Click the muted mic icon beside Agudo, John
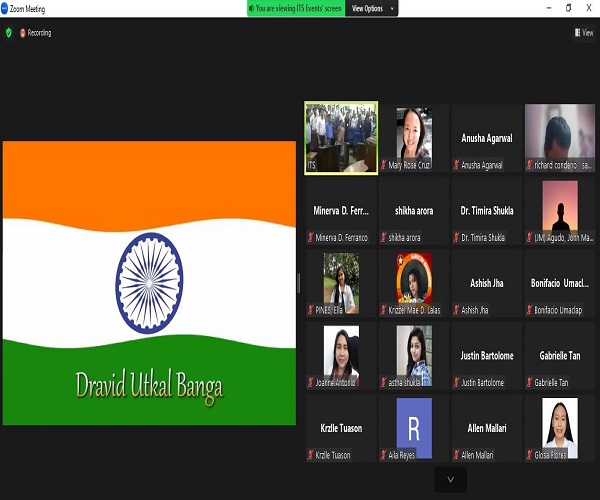This screenshot has height=500, width=600. coord(529,238)
